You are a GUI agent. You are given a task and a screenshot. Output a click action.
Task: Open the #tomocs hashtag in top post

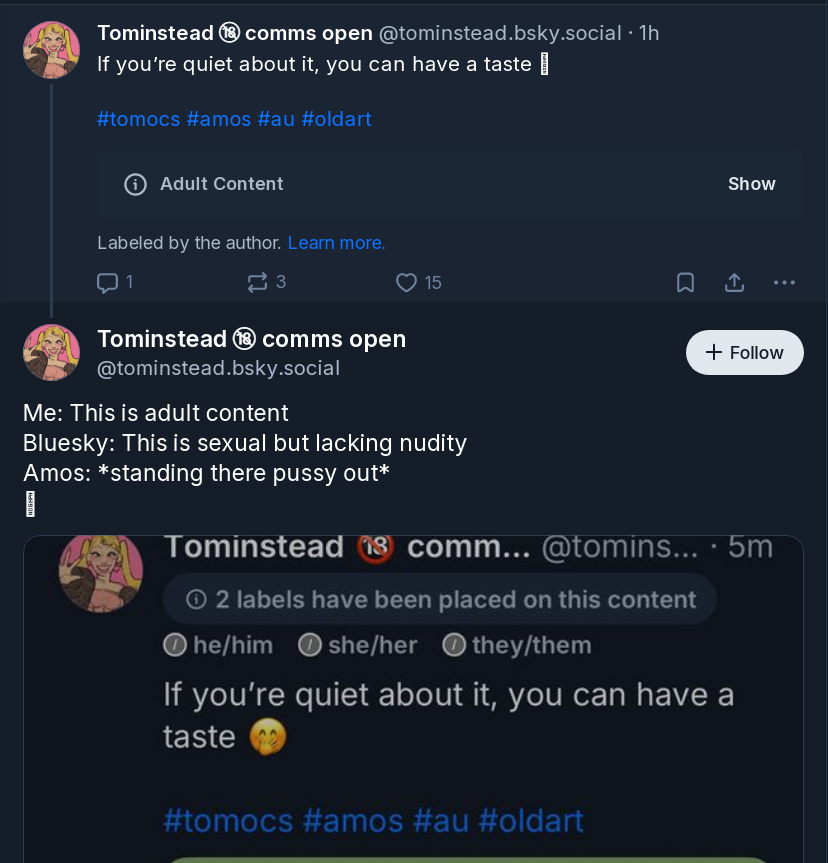coord(138,119)
